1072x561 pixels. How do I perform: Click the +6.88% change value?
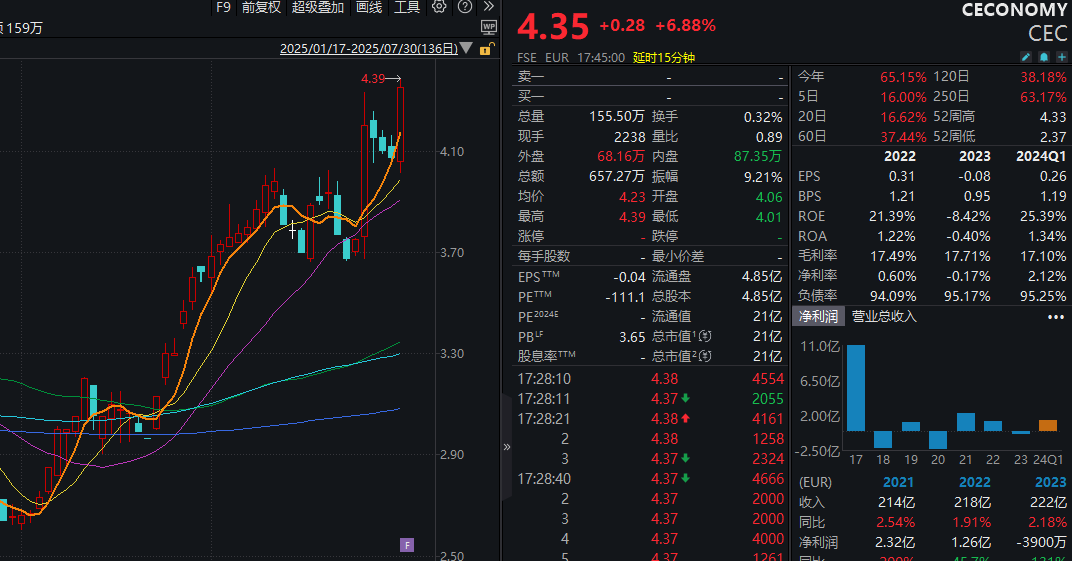685,25
